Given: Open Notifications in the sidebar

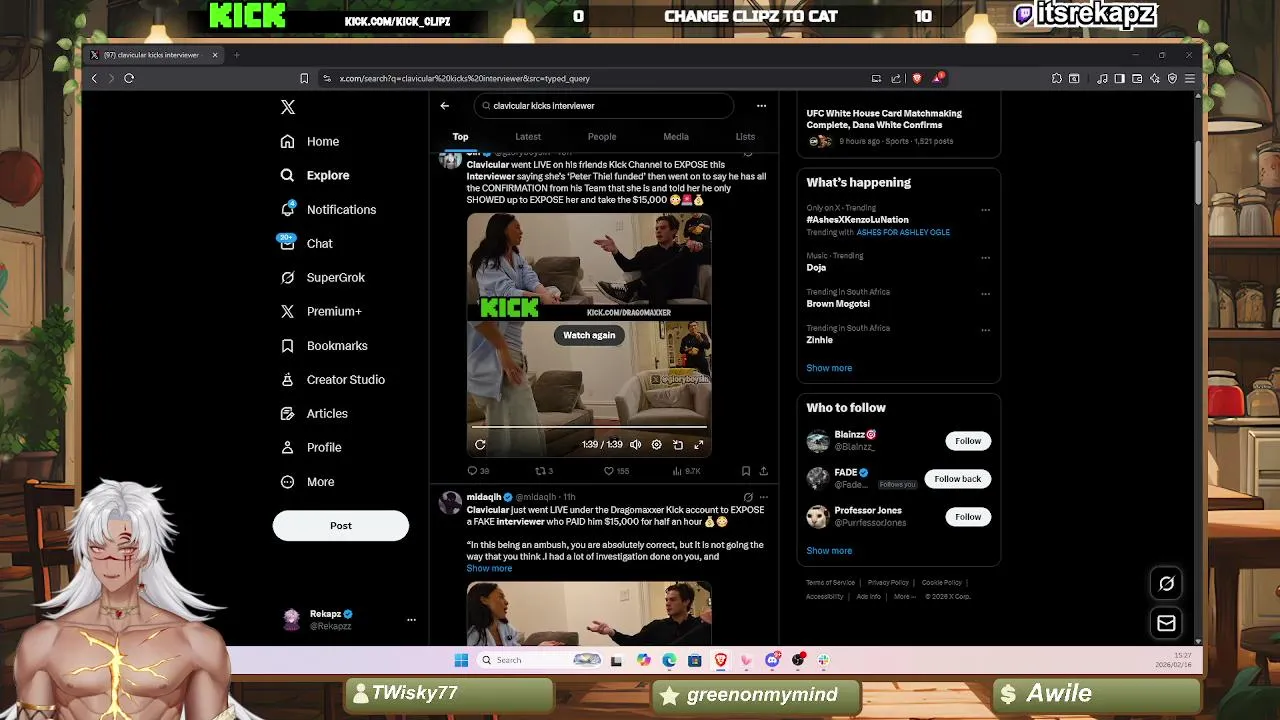Looking at the screenshot, I should click(328, 209).
